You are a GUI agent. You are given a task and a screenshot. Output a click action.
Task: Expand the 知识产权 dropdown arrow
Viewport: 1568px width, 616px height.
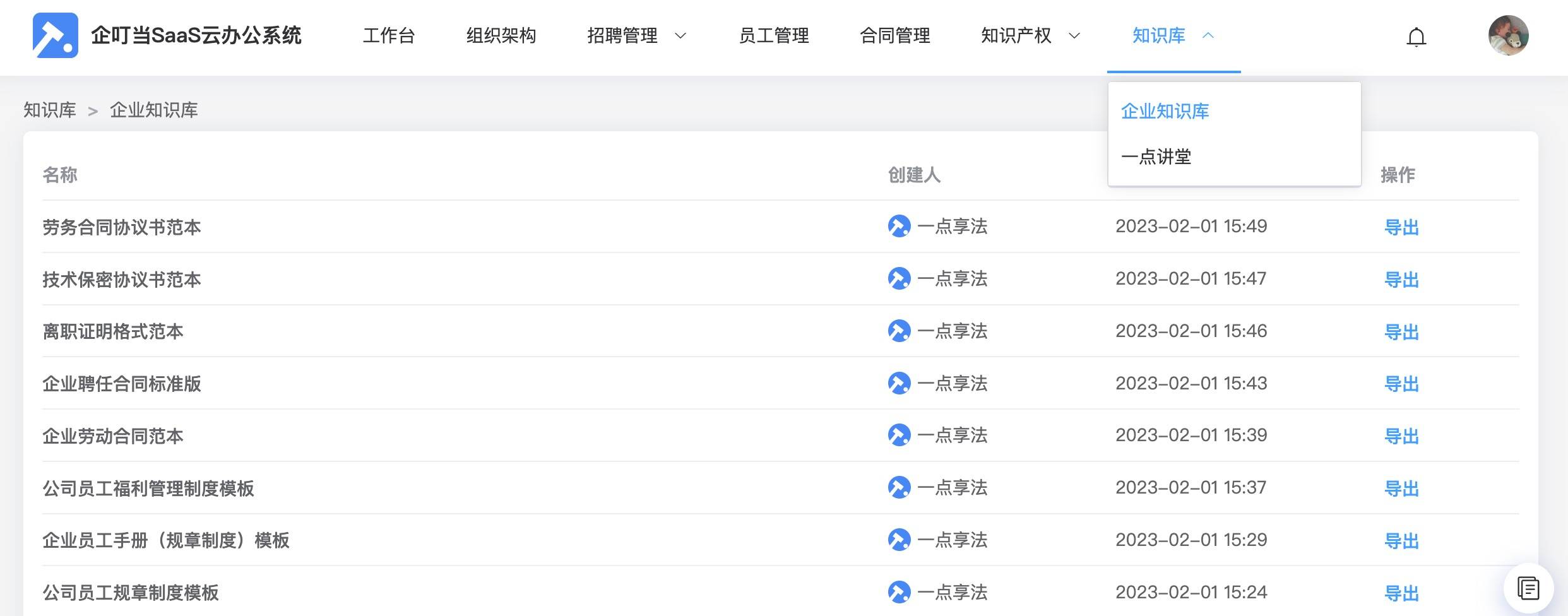pyautogui.click(x=1074, y=36)
